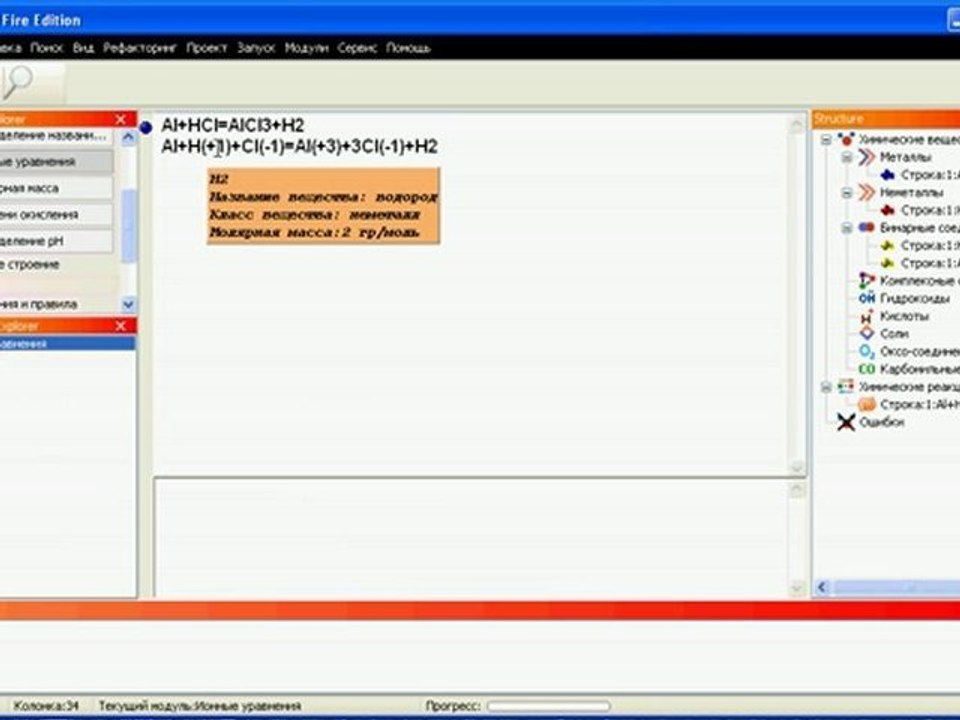Collapse the Бинарные соединения node

(x=846, y=228)
